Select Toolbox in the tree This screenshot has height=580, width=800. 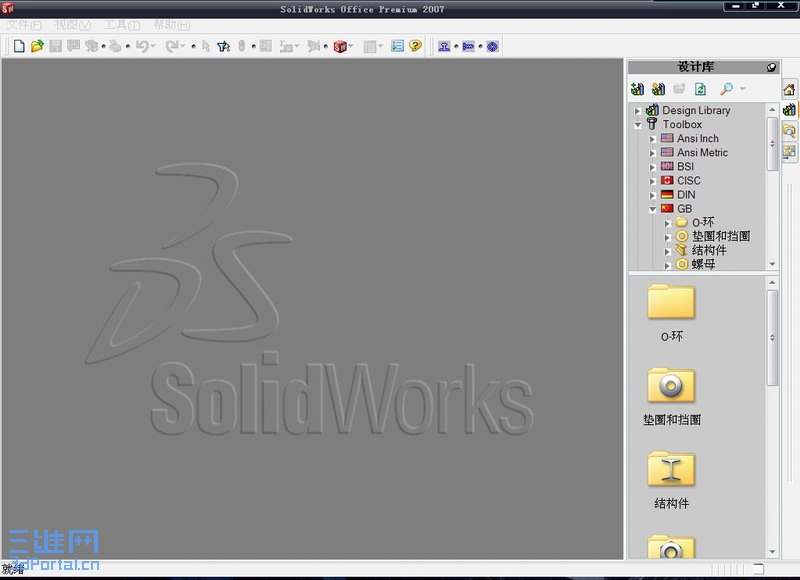coord(682,124)
